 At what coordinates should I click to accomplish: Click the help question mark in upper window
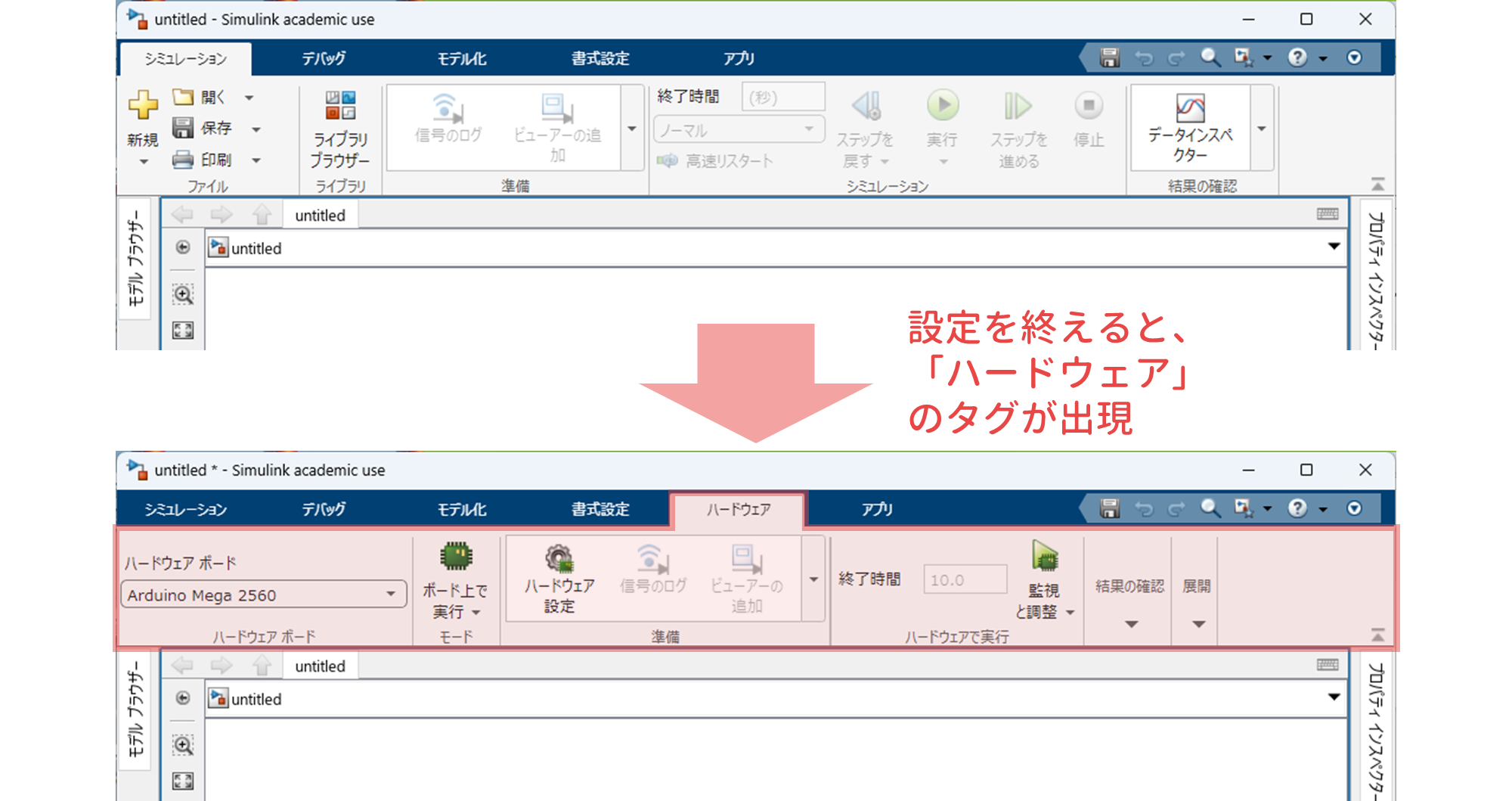point(1297,57)
